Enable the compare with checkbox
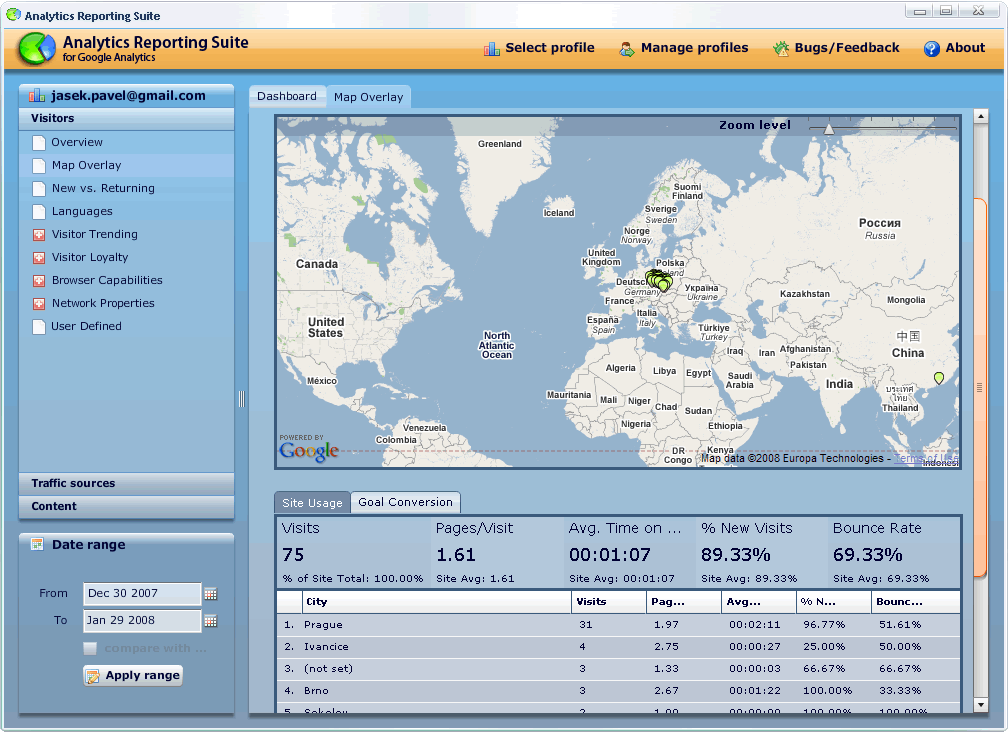Viewport: 1008px width, 732px height. (x=90, y=648)
